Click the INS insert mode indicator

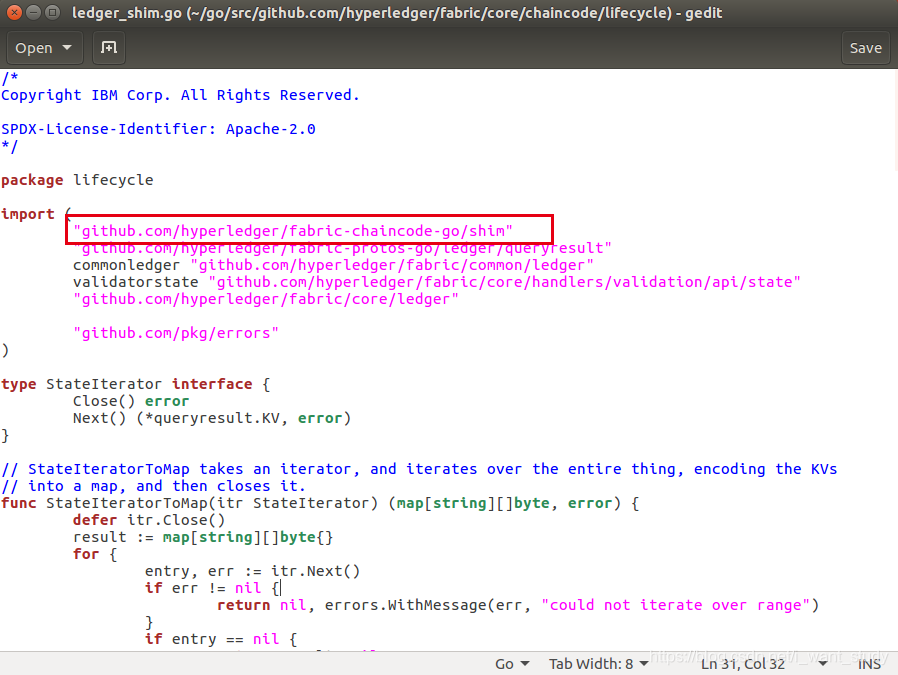[869, 664]
